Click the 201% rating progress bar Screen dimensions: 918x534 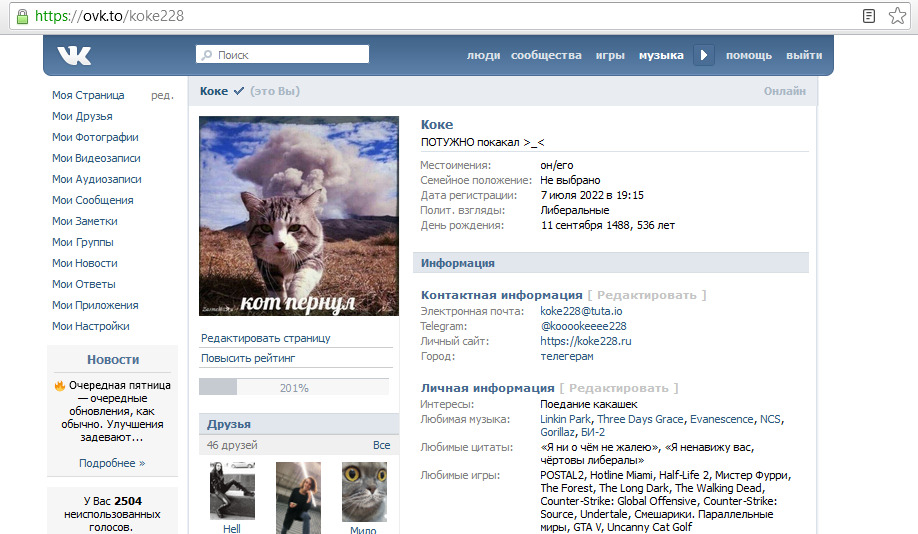pos(294,388)
